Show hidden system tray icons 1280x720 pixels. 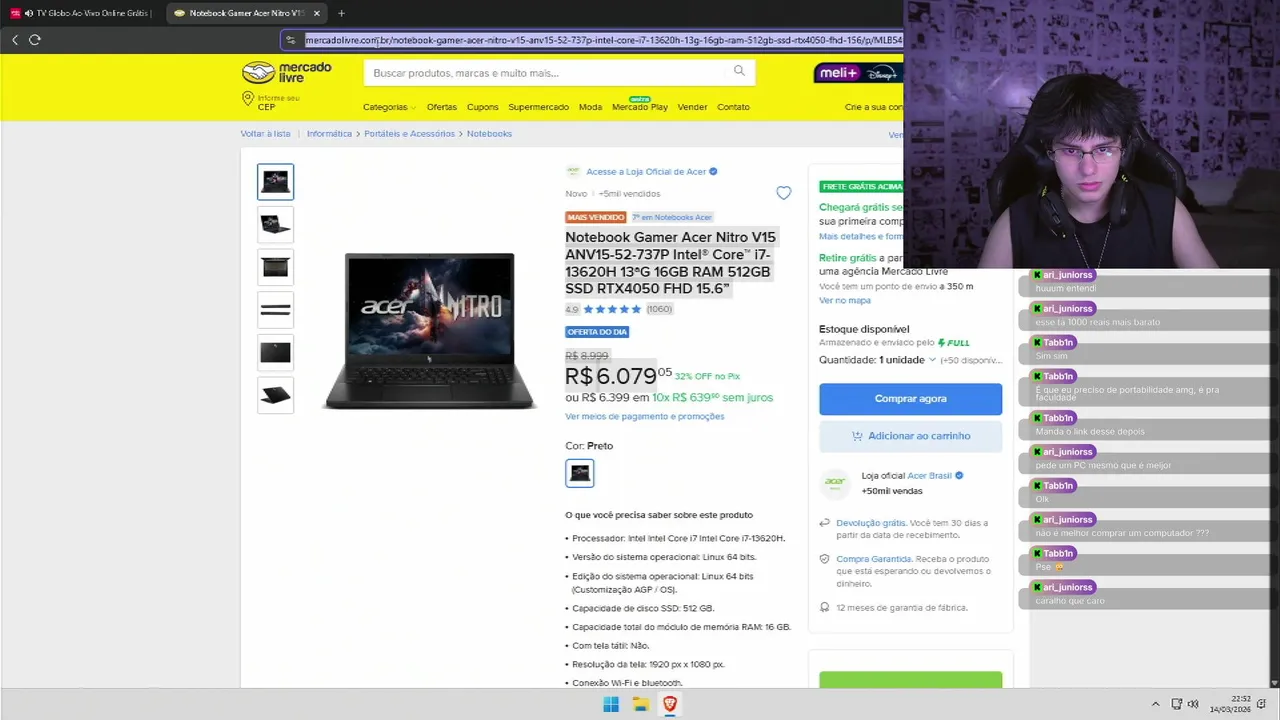point(1155,704)
